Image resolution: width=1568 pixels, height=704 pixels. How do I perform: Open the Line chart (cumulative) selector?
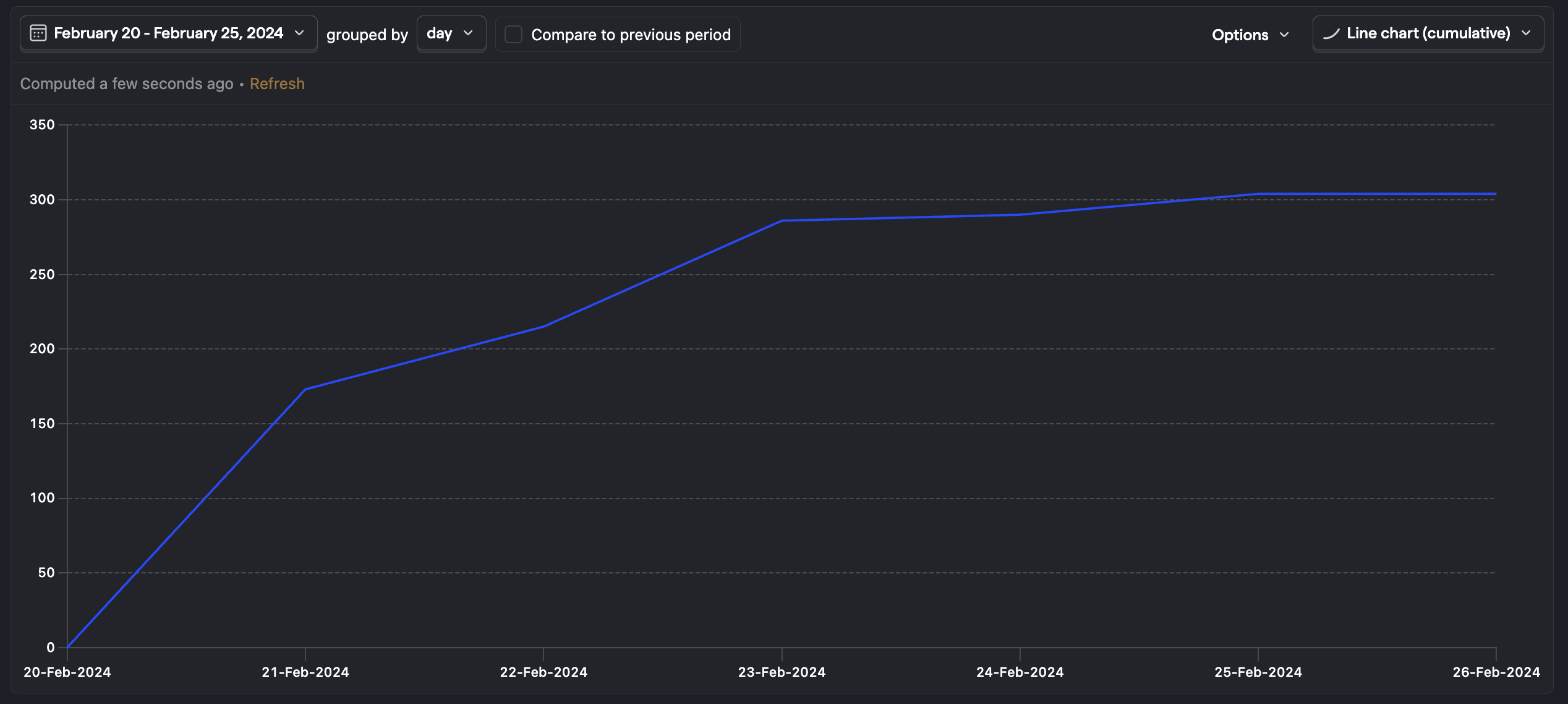tap(1428, 34)
